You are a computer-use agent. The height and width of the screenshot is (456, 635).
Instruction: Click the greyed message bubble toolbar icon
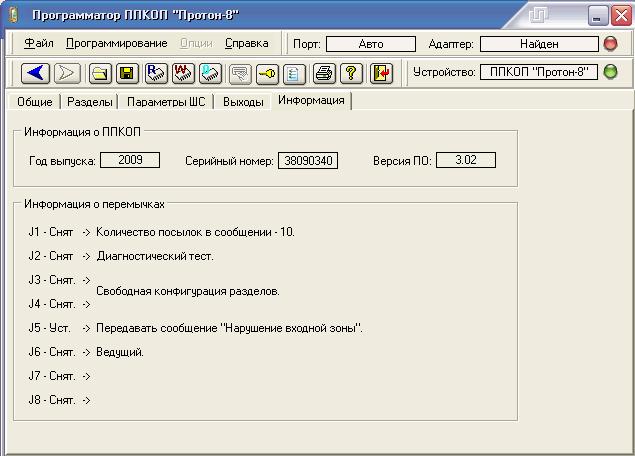(x=240, y=73)
